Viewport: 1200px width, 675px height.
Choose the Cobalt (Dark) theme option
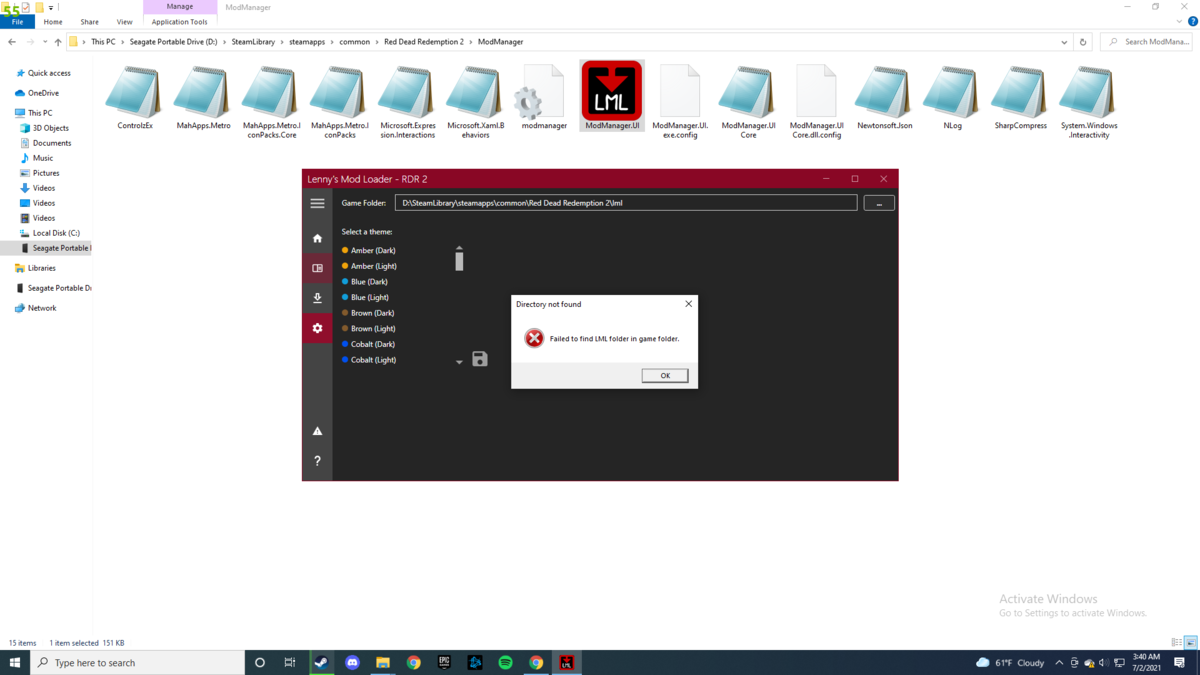(373, 344)
